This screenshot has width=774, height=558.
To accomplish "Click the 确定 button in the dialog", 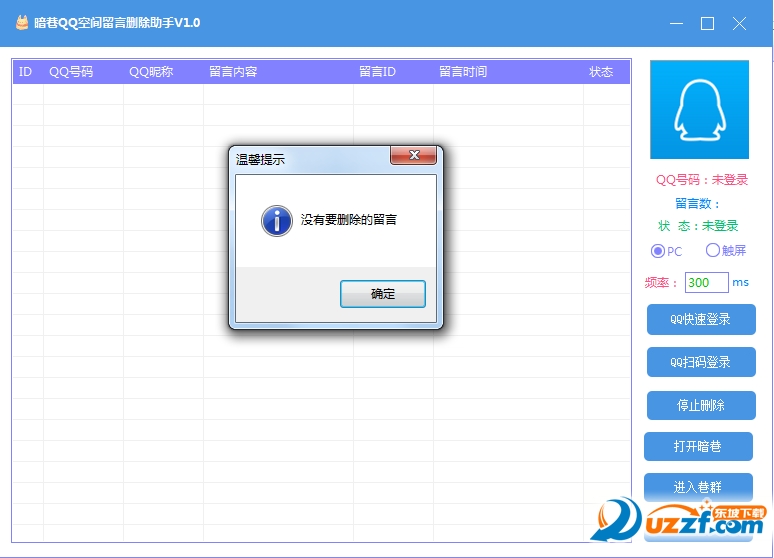I will tap(383, 294).
